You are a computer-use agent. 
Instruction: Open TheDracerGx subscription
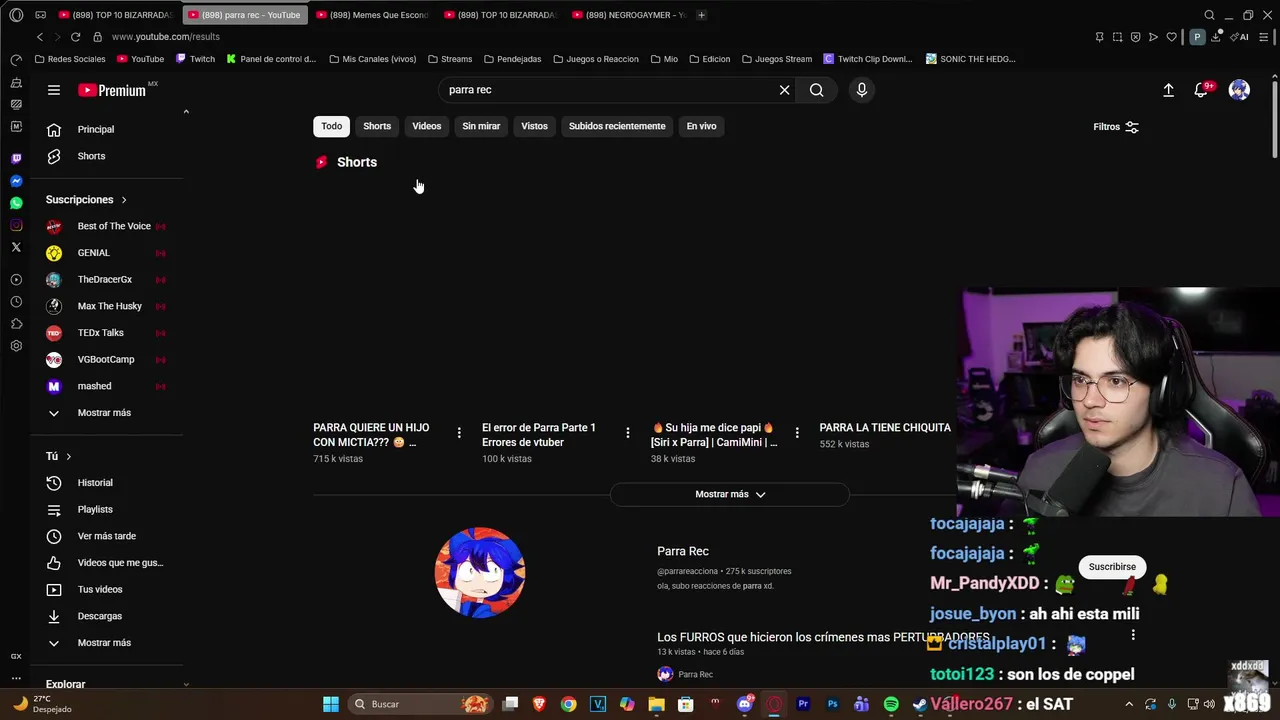click(106, 280)
